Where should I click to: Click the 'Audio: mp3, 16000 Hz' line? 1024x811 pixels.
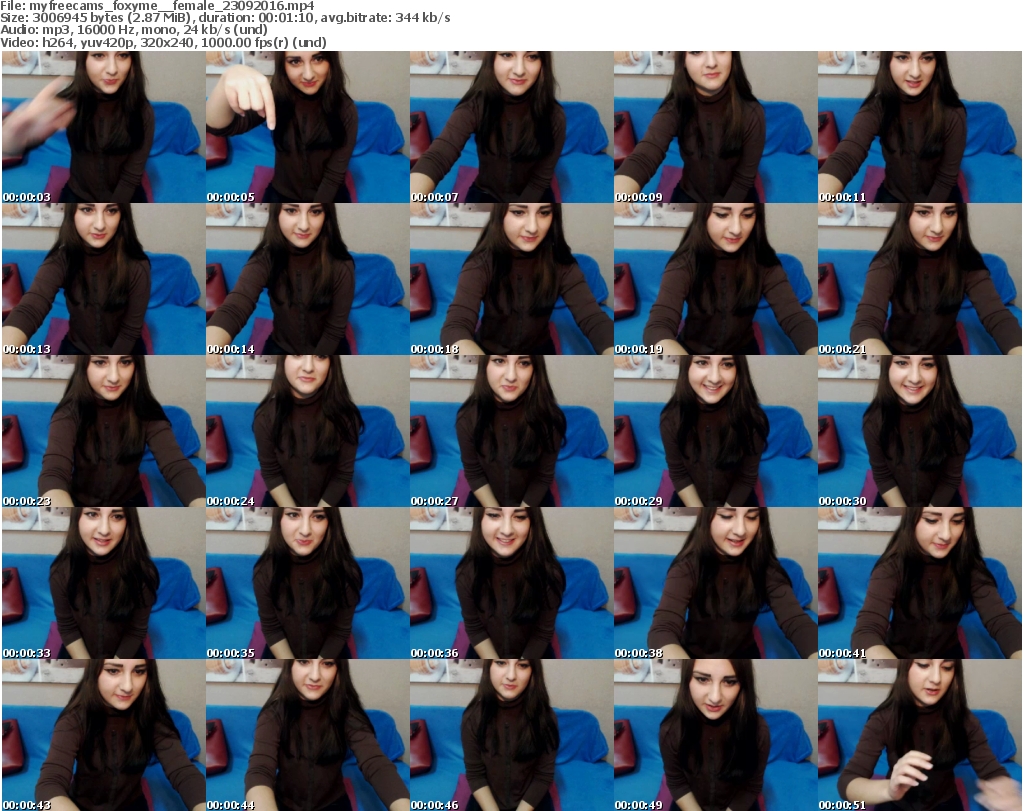(134, 30)
